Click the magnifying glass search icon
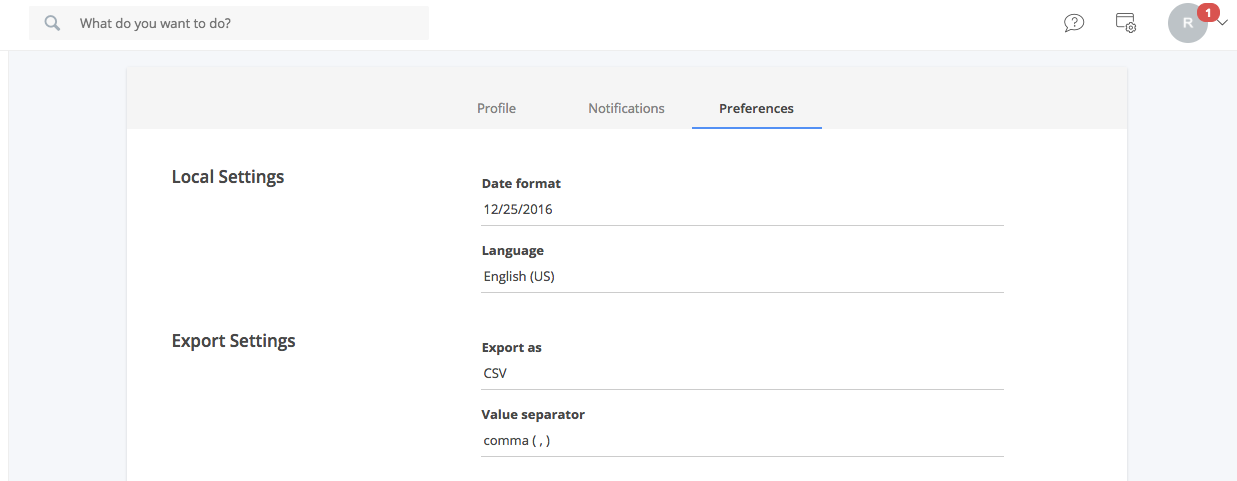The height and width of the screenshot is (481, 1237). pos(53,22)
